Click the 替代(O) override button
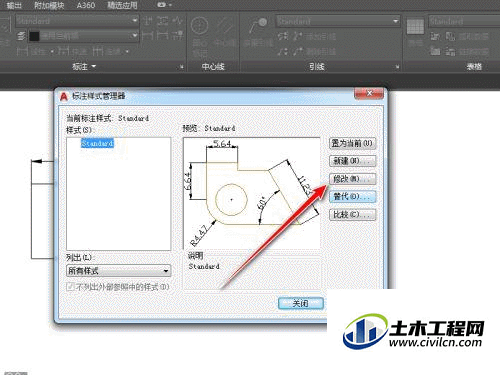Image resolution: width=500 pixels, height=375 pixels. pos(352,197)
